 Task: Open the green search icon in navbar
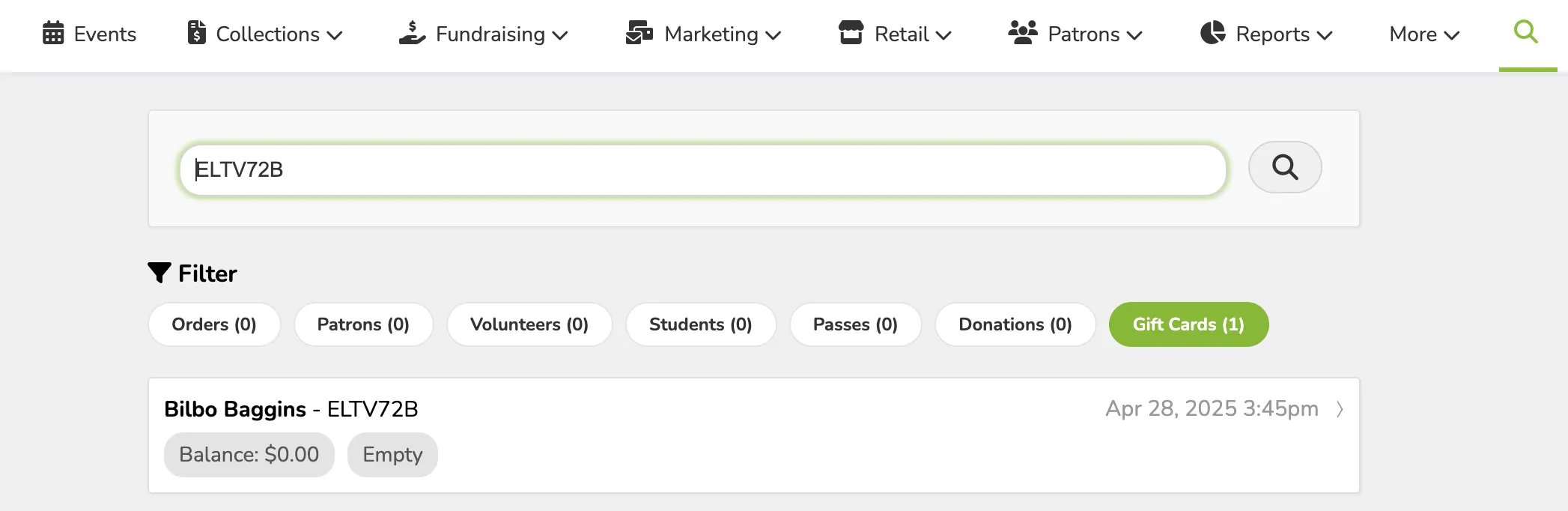pyautogui.click(x=1526, y=32)
